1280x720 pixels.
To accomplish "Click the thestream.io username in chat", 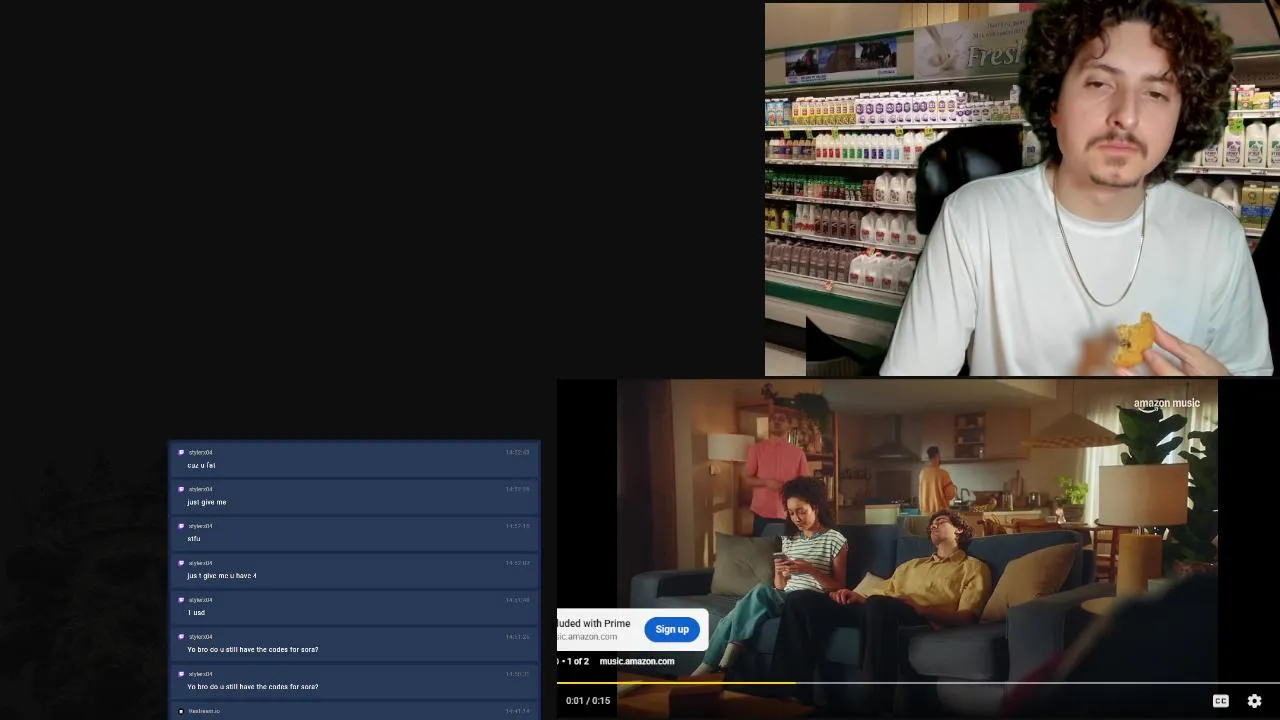I will (x=204, y=711).
